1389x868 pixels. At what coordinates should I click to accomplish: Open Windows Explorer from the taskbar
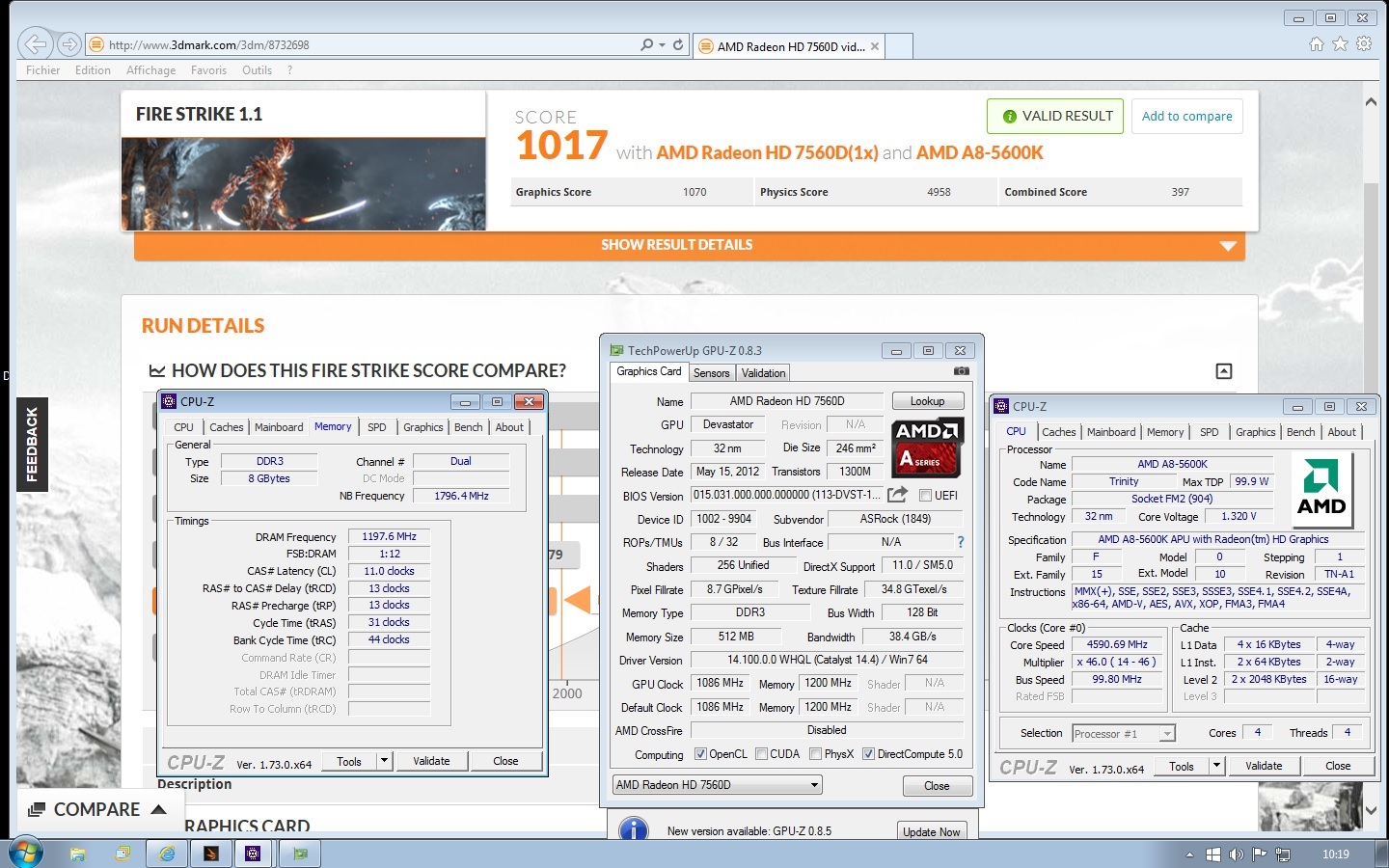(x=77, y=854)
